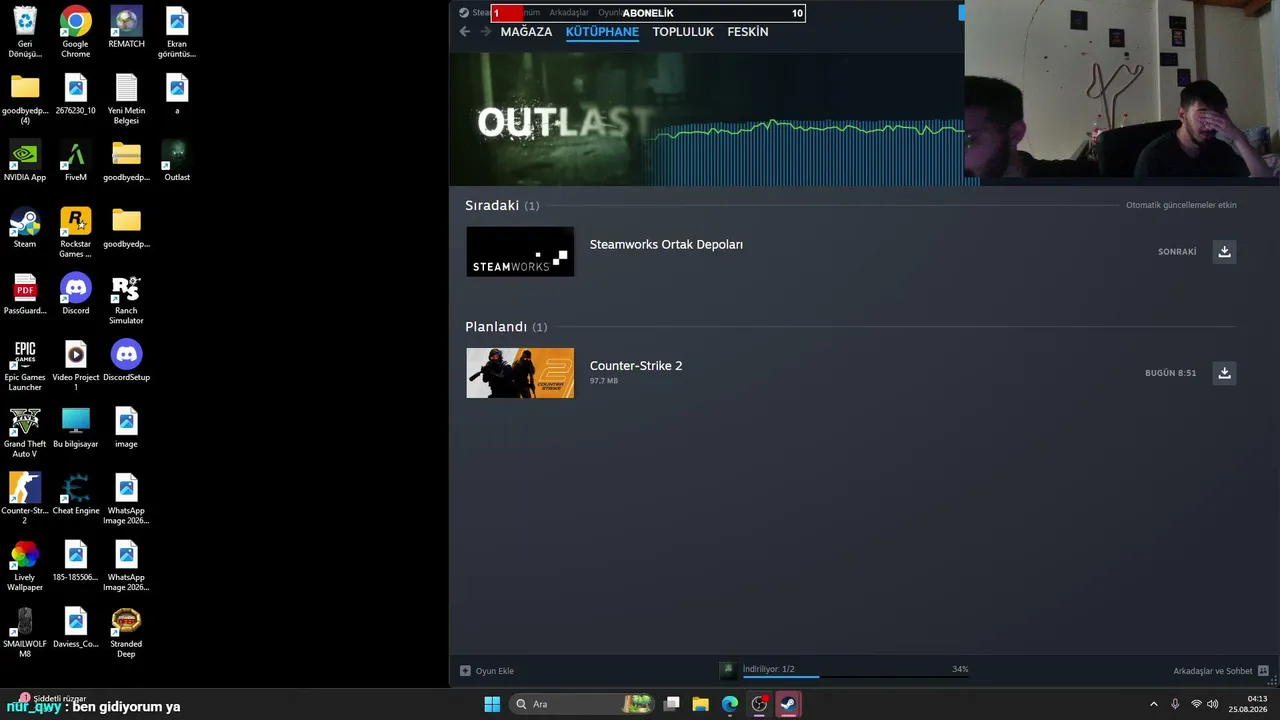The height and width of the screenshot is (720, 1280).
Task: Open the FESKİN profile tab
Action: (x=748, y=32)
